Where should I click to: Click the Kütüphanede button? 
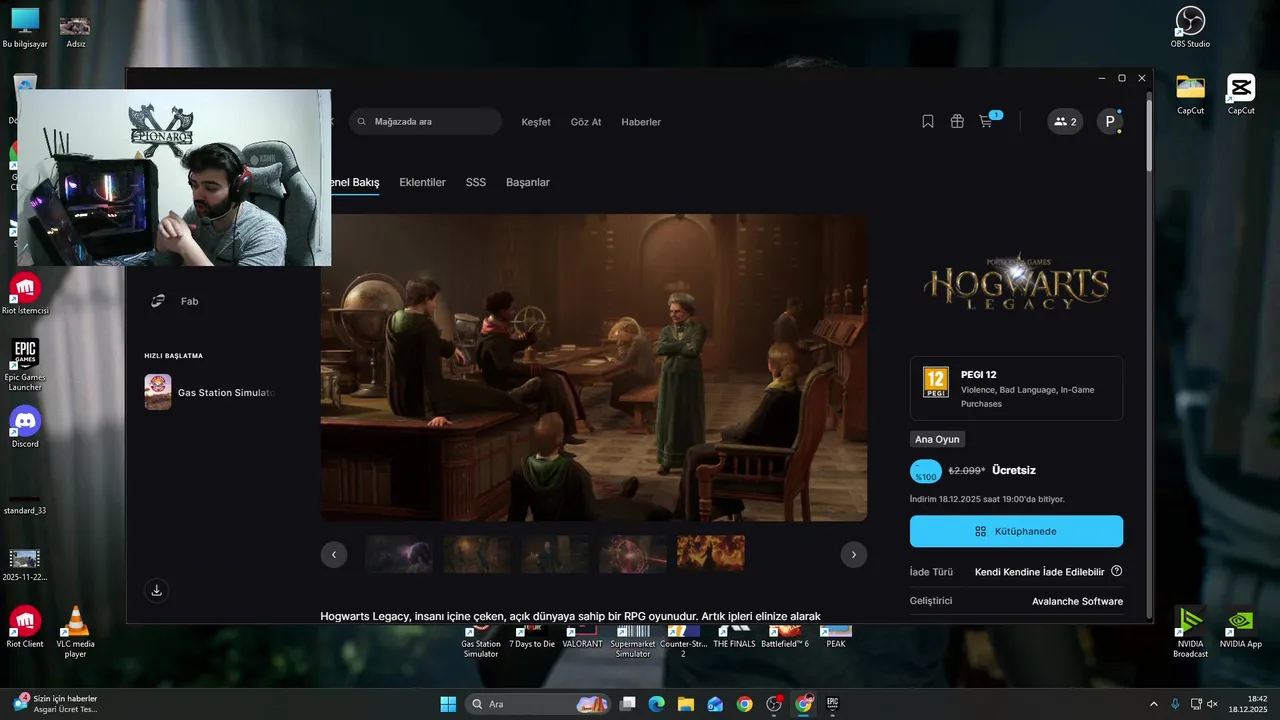point(1016,531)
